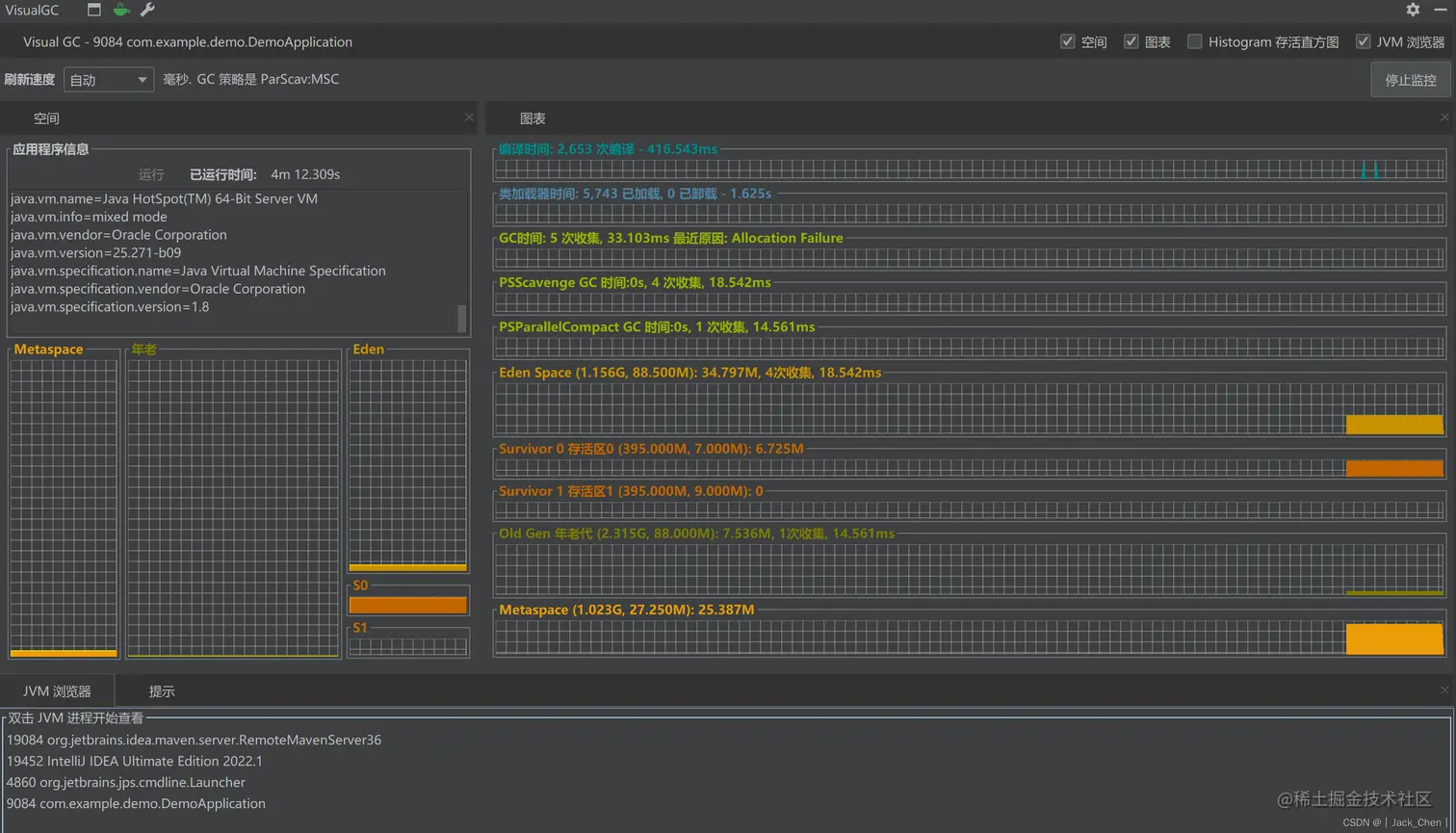The height and width of the screenshot is (833, 1456).
Task: Click the 应用程序信息 group label
Action: point(50,149)
